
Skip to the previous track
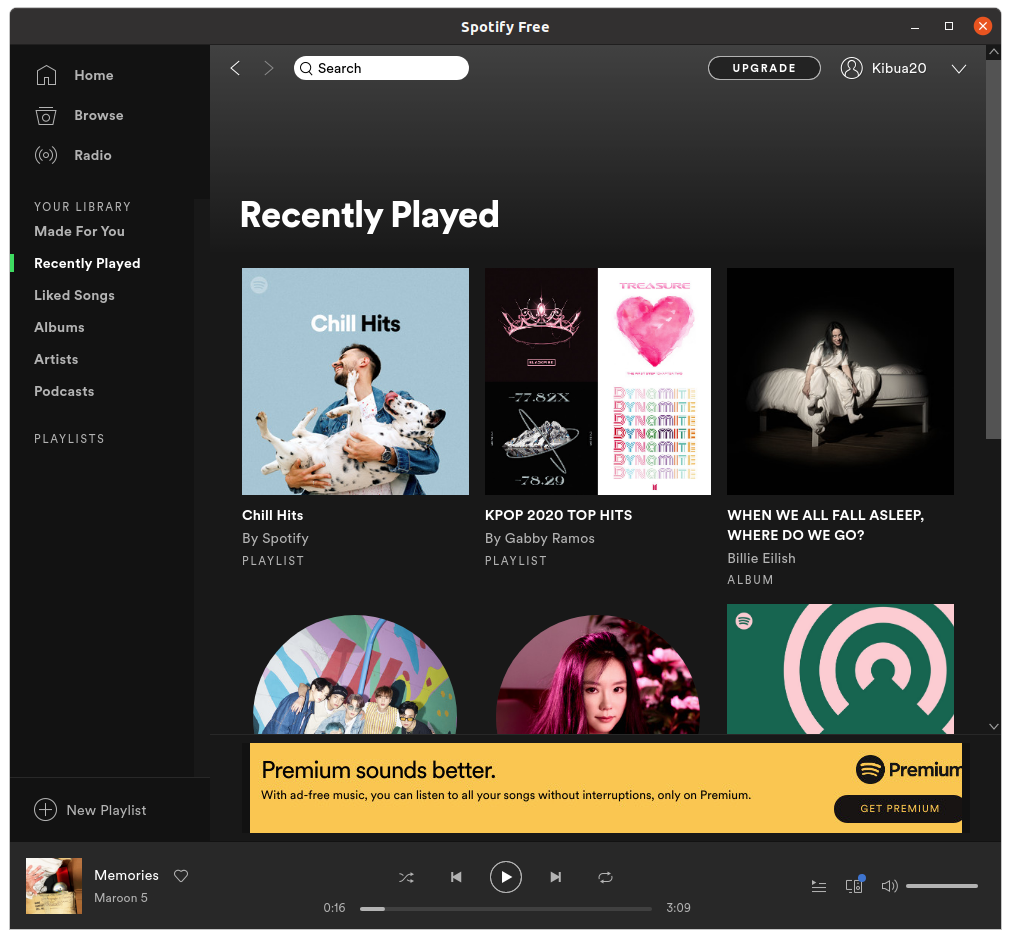pyautogui.click(x=456, y=877)
